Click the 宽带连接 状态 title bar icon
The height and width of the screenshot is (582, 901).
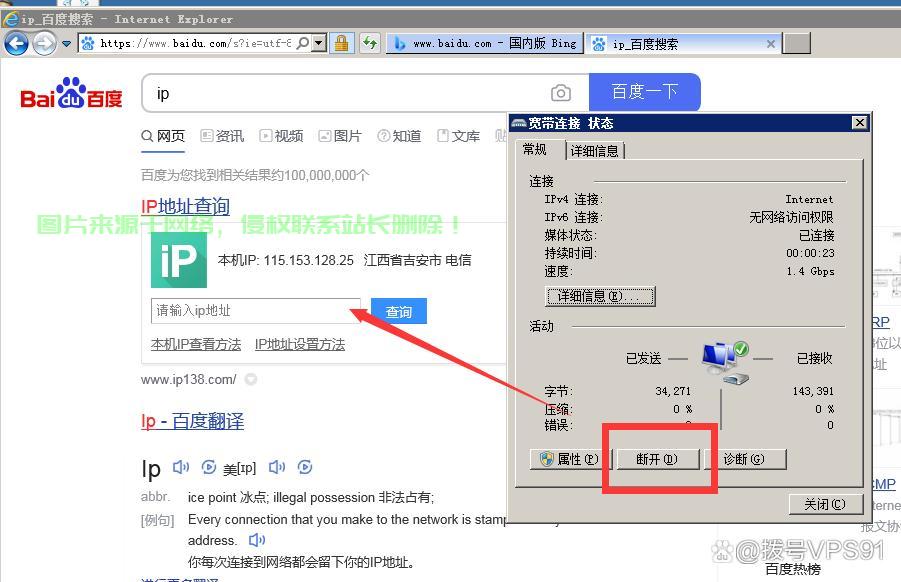coord(519,123)
